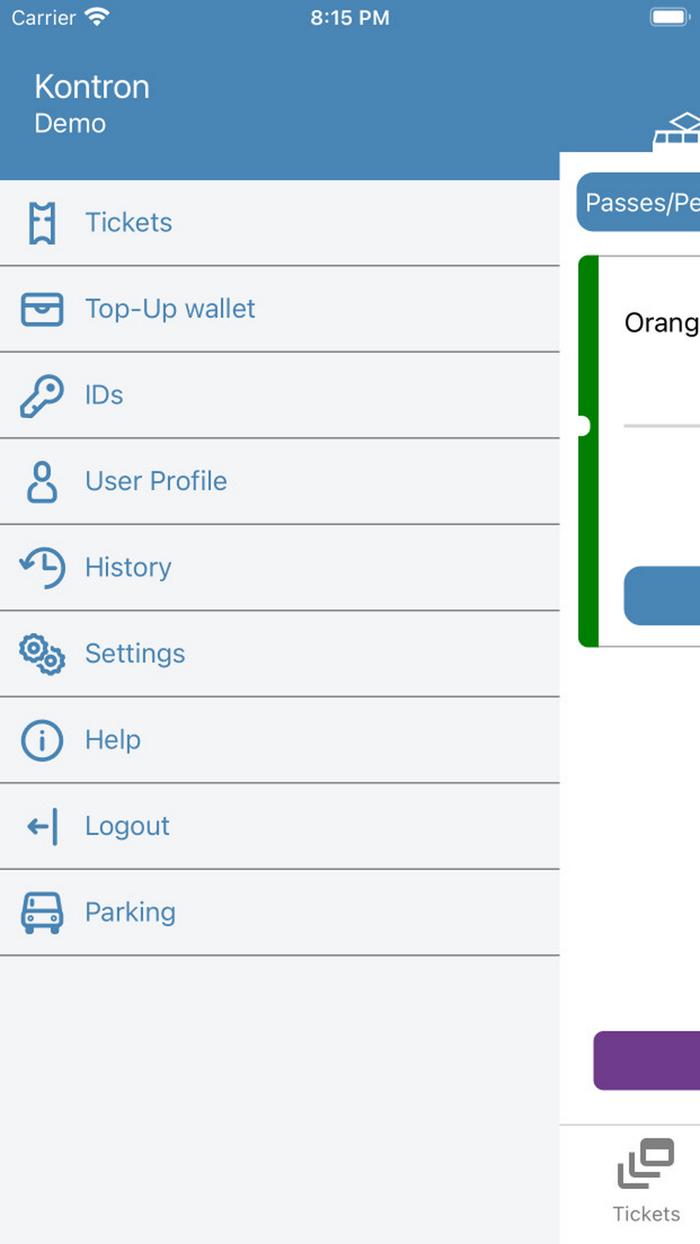This screenshot has height=1244, width=700.
Task: Tap the info circle icon for Help
Action: (x=42, y=740)
